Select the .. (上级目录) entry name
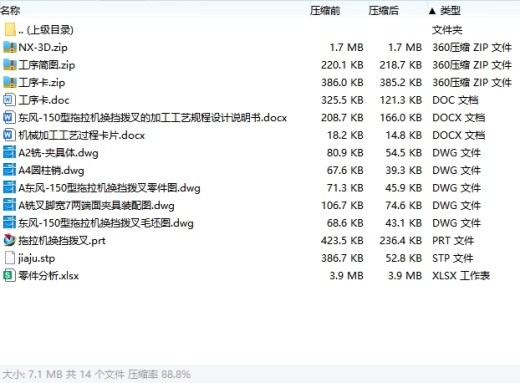 pos(46,30)
